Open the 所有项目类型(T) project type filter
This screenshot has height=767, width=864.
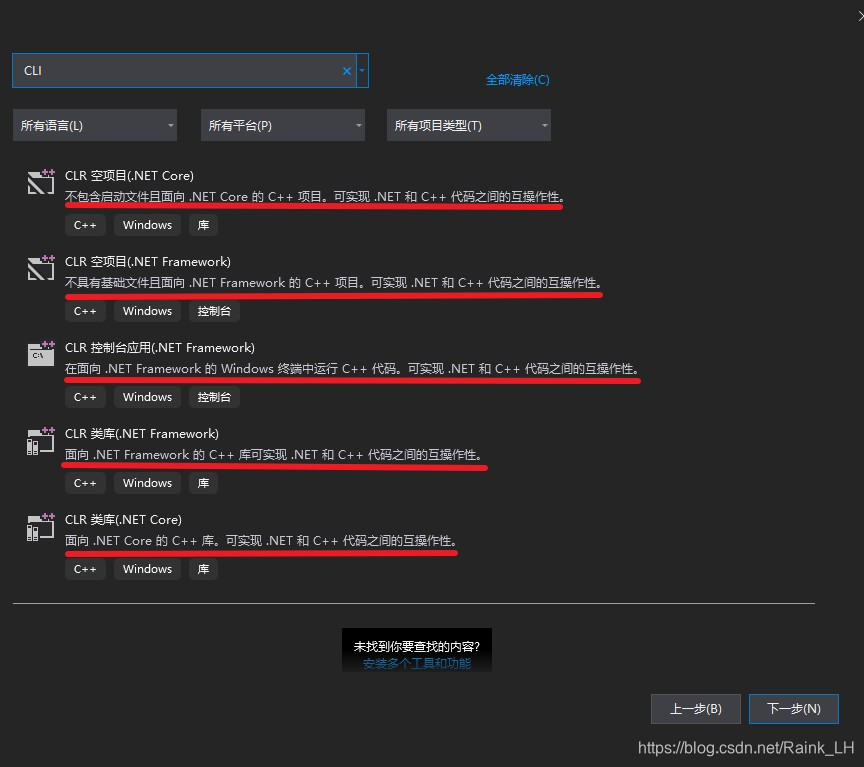click(469, 125)
